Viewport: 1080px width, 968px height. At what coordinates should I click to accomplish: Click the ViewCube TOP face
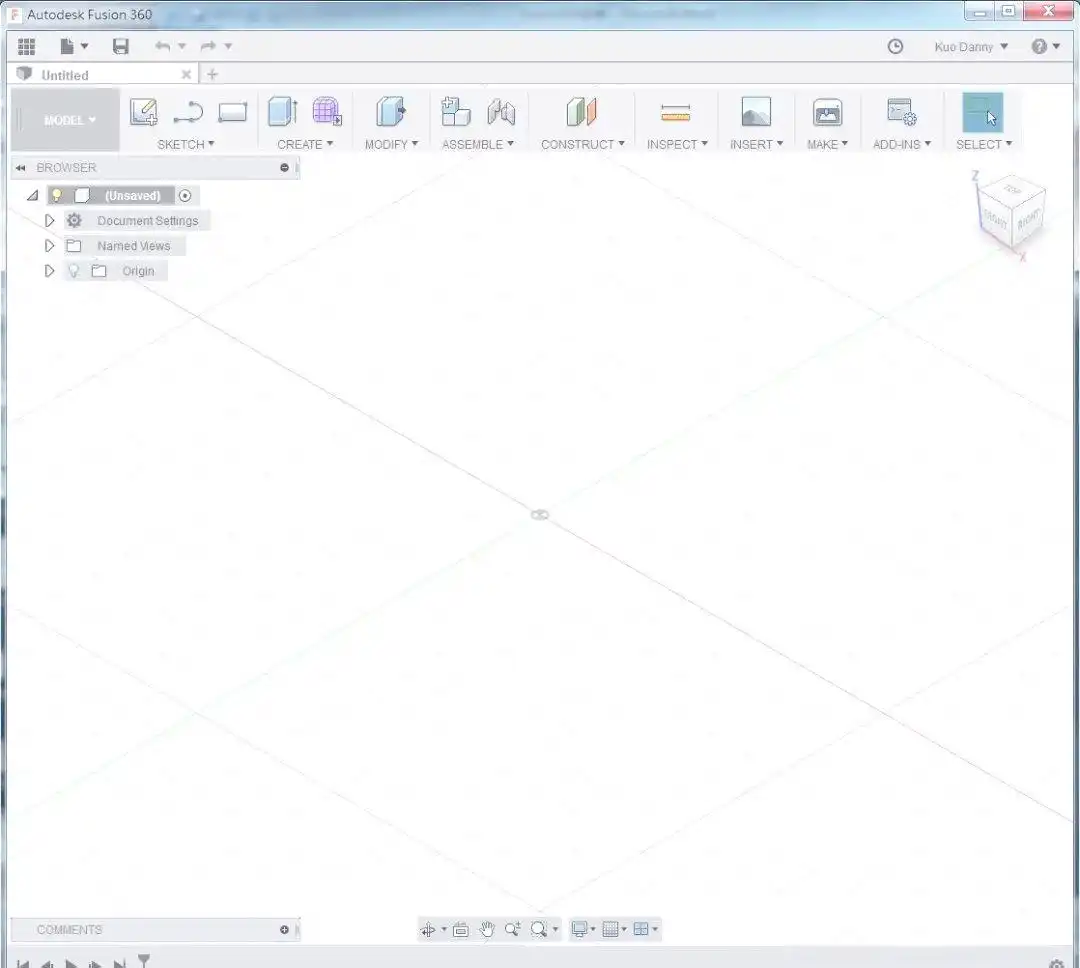click(1012, 189)
